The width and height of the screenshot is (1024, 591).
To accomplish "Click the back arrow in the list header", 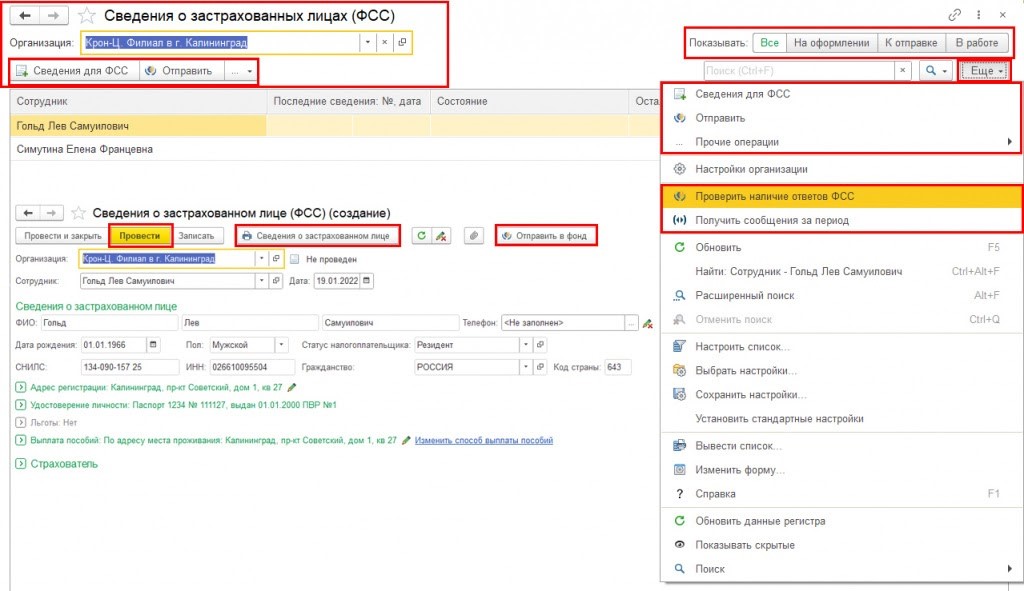I will 25,16.
